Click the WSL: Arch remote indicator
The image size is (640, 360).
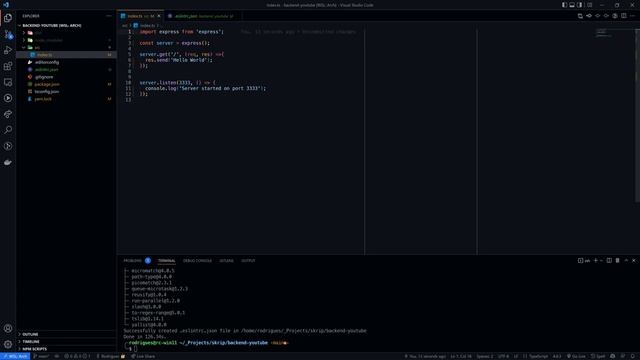point(15,356)
